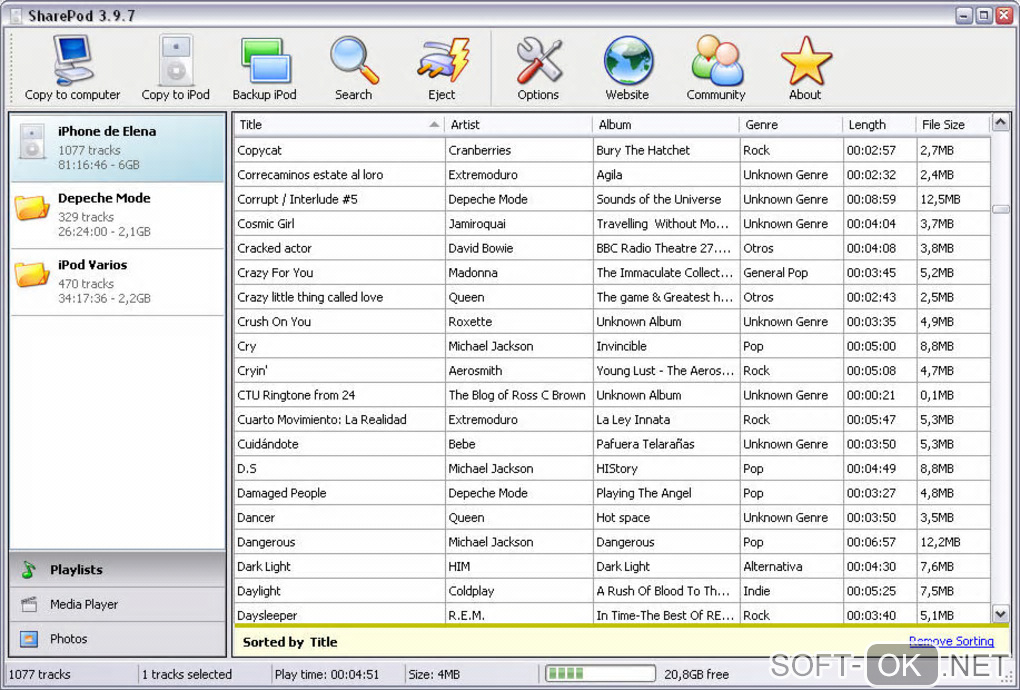Select the 'Daysleeper' track title
Screen dimensions: 1020x690
tap(267, 615)
